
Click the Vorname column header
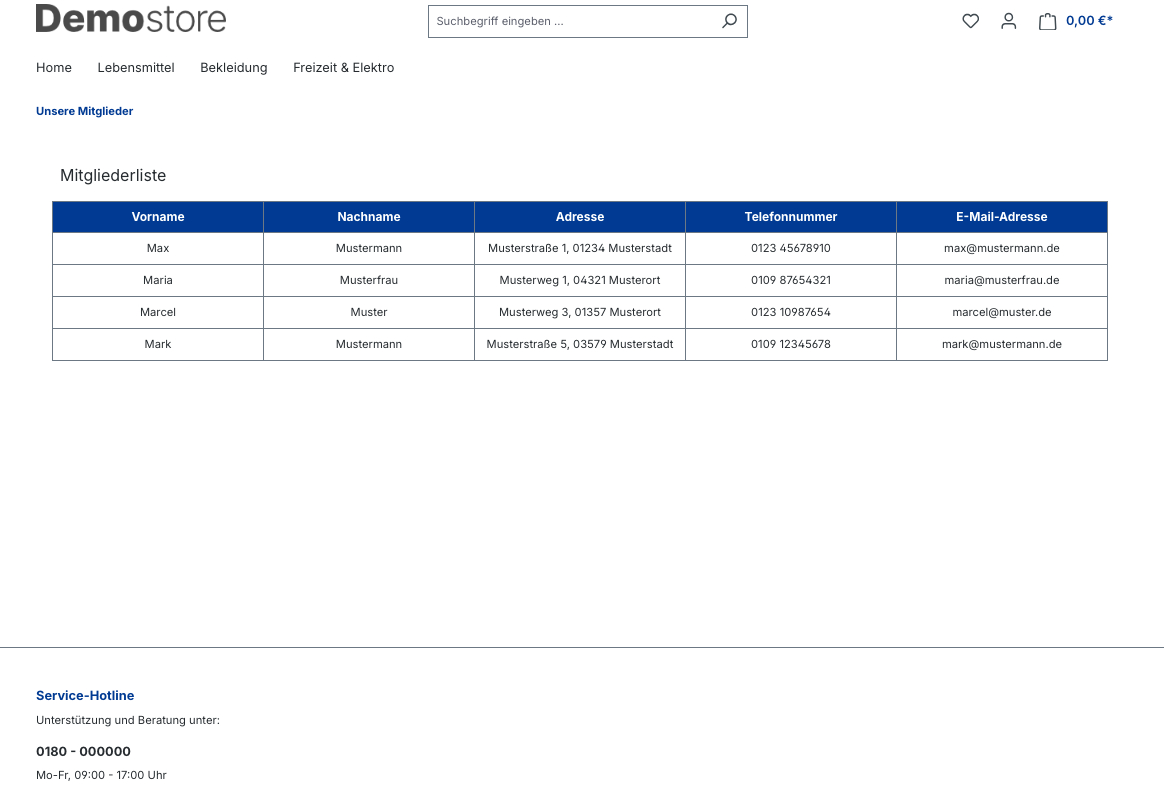[158, 217]
